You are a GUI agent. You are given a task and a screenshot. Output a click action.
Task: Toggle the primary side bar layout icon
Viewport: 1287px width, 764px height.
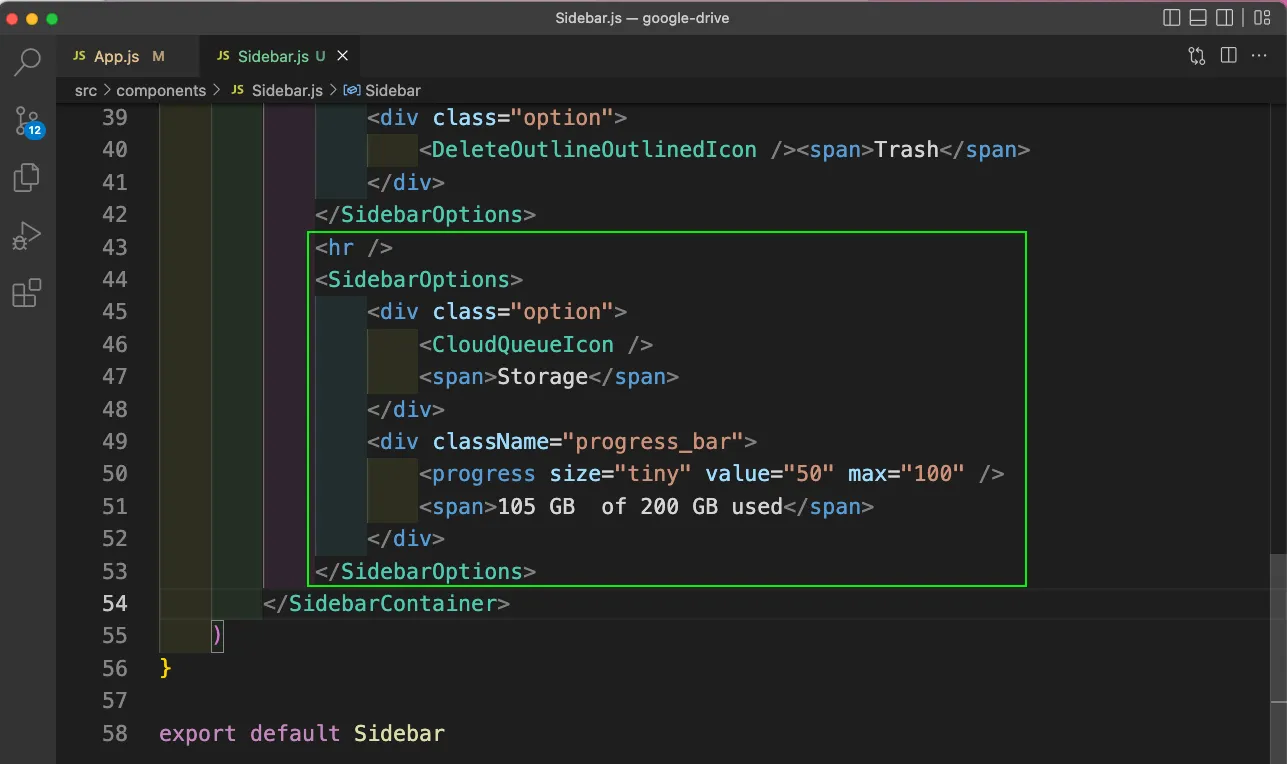coord(1173,18)
